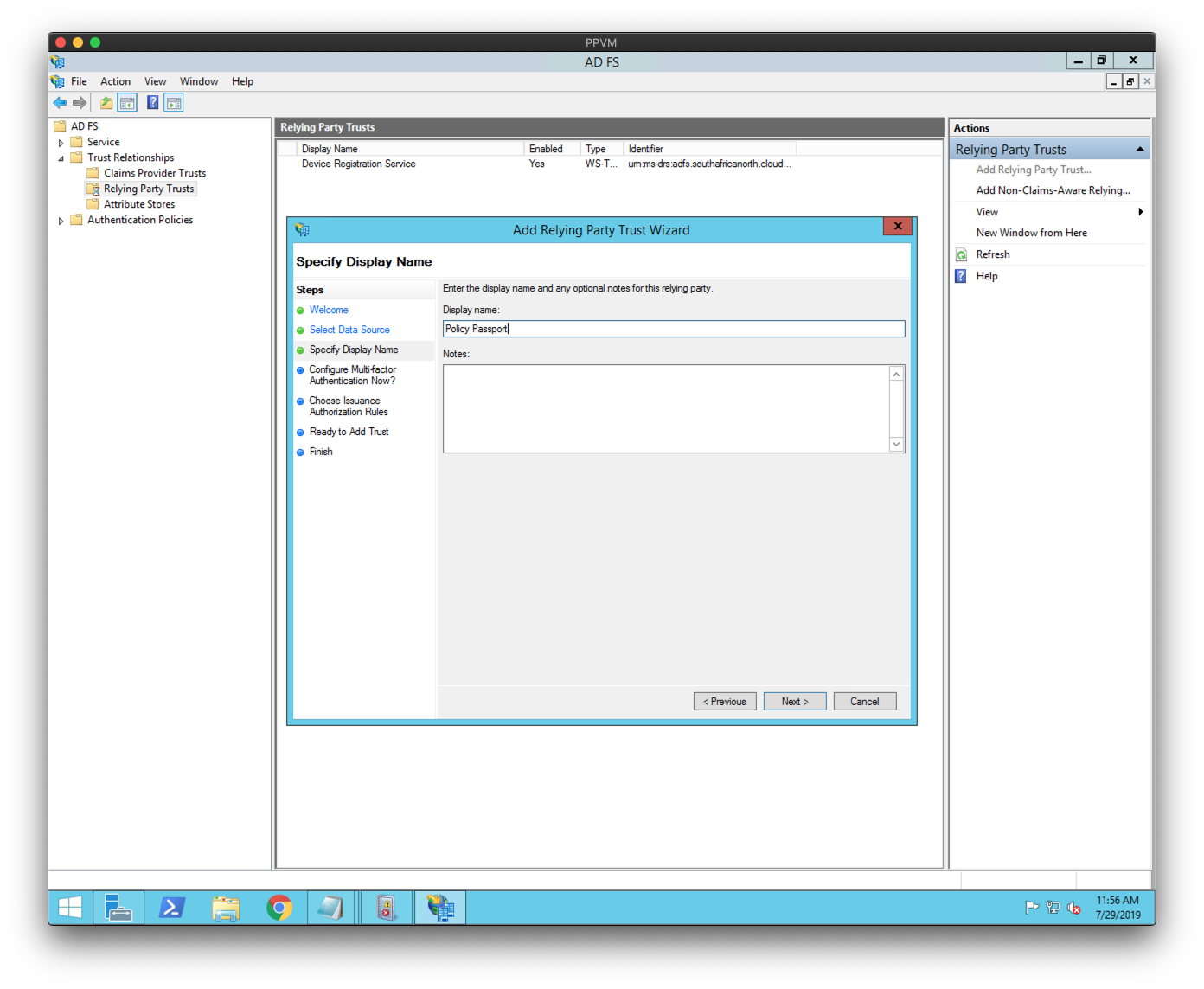Collapse the Trust Relationships node
Viewport: 1204px width, 989px height.
point(61,158)
